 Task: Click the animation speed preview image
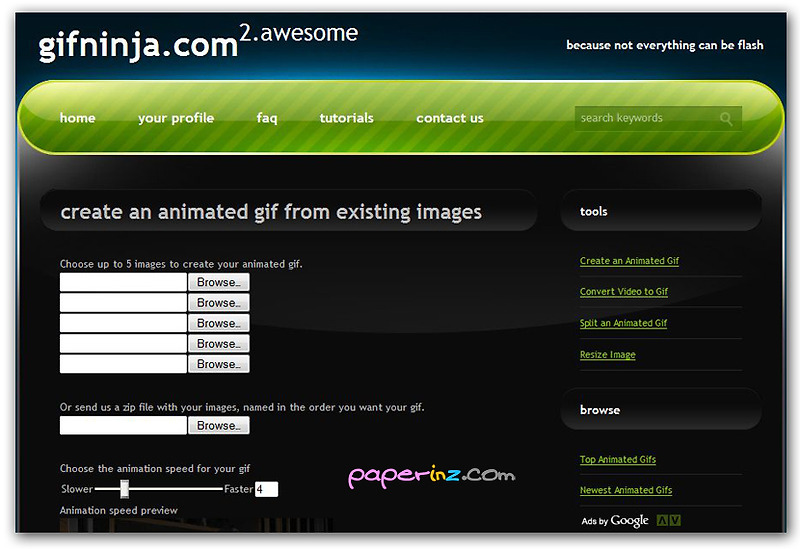tap(196, 526)
